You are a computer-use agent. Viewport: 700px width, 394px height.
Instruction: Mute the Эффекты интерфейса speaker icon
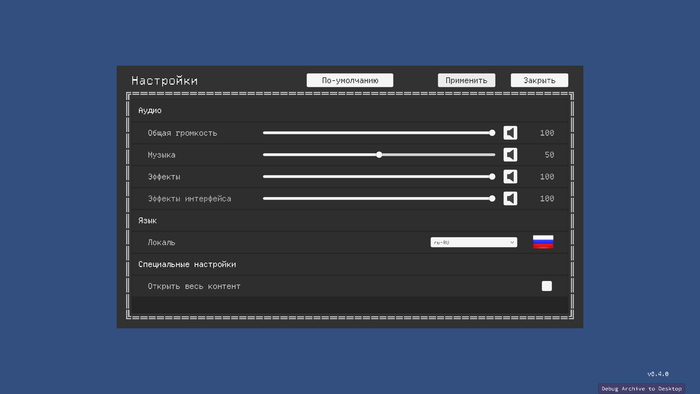tap(510, 199)
